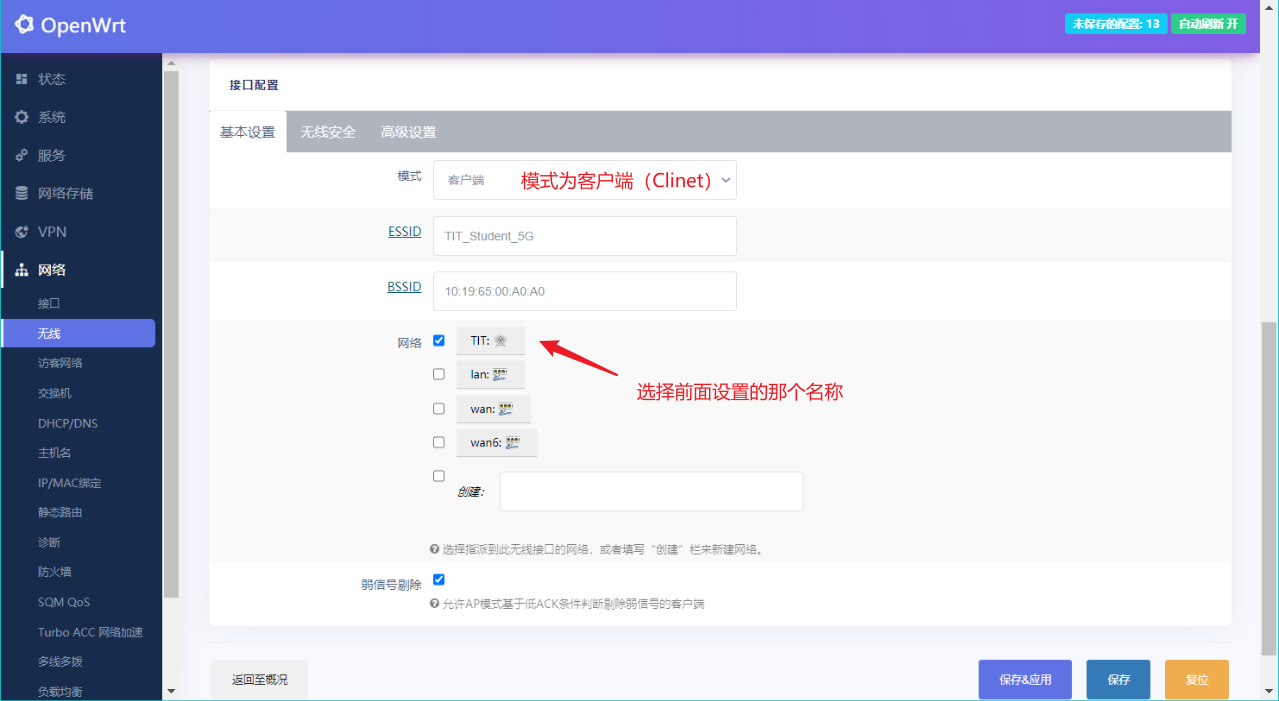
Task: Click the 复位 button
Action: (x=1196, y=679)
